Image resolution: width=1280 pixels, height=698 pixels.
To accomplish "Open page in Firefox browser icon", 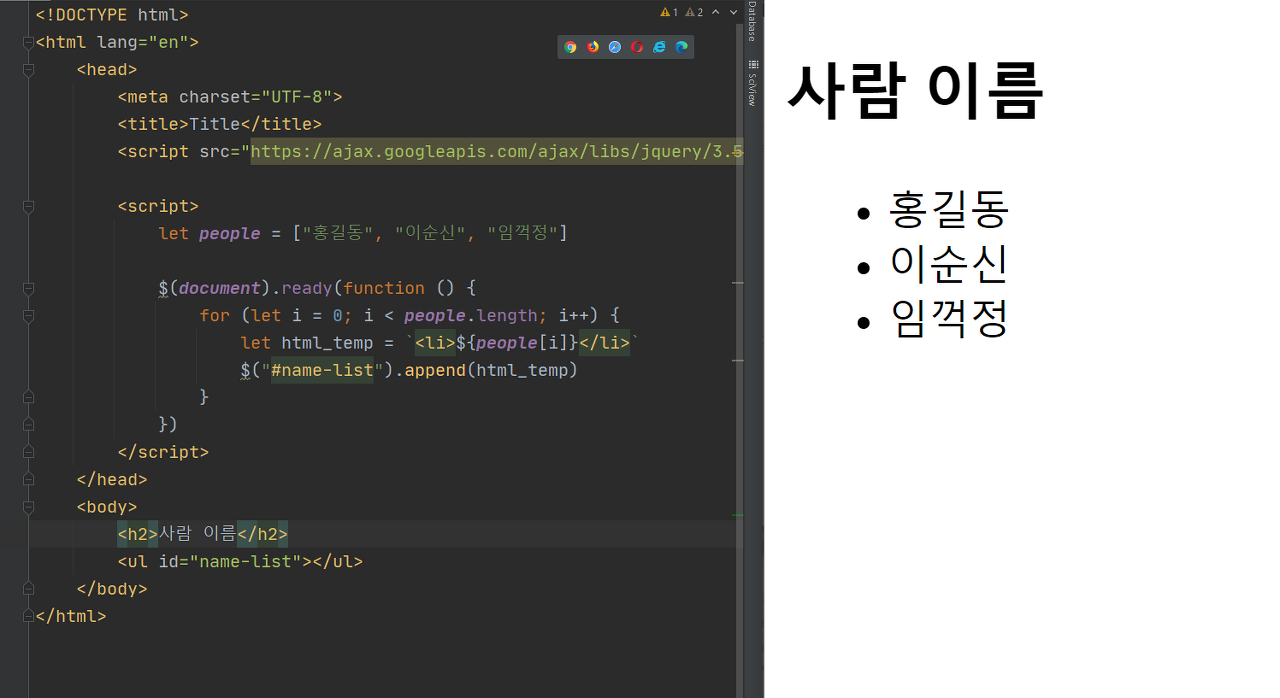I will 593,47.
